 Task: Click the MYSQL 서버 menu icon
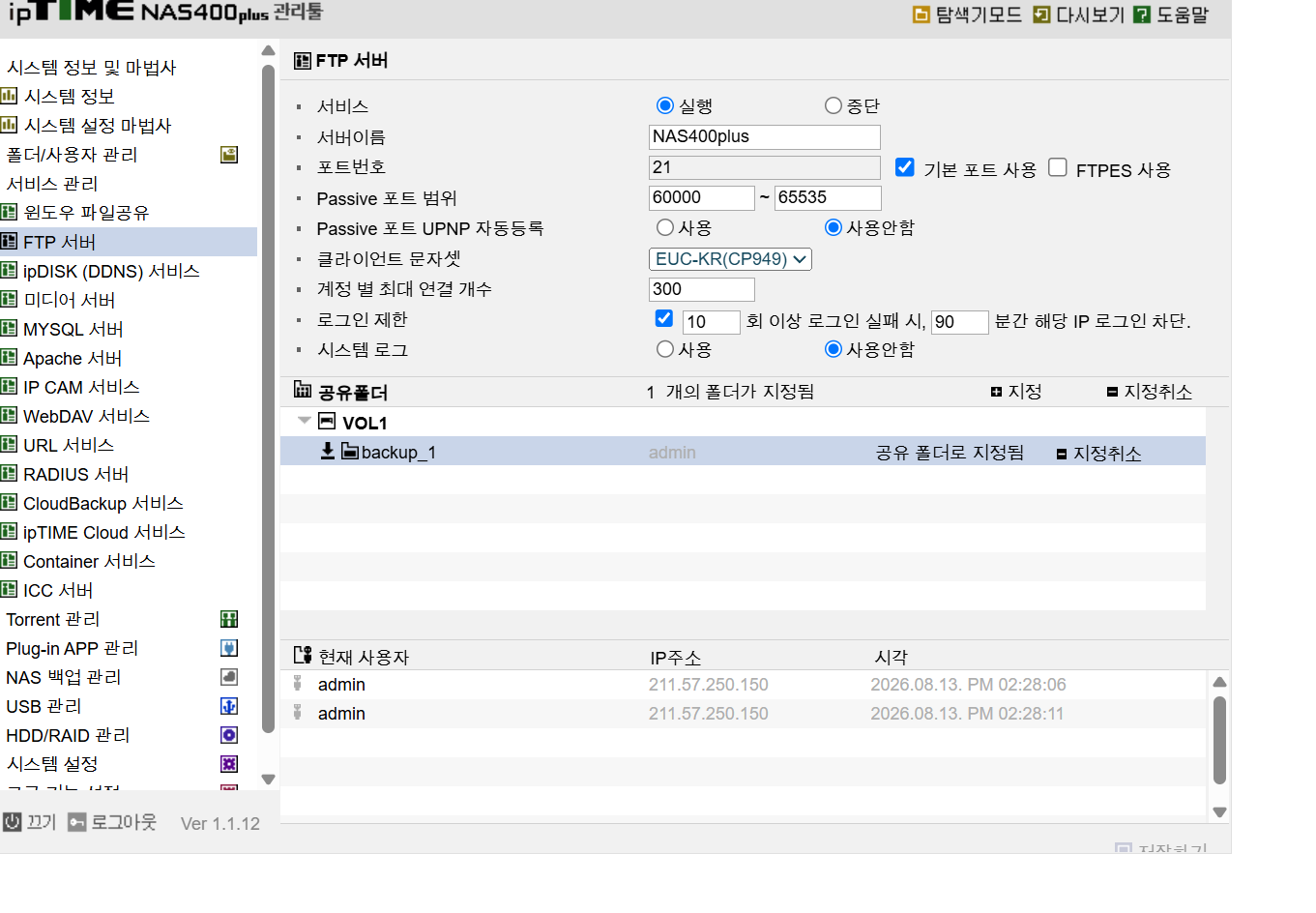(9, 328)
